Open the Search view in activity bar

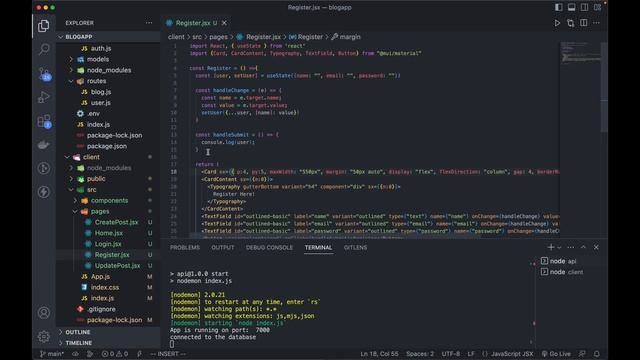[x=44, y=49]
